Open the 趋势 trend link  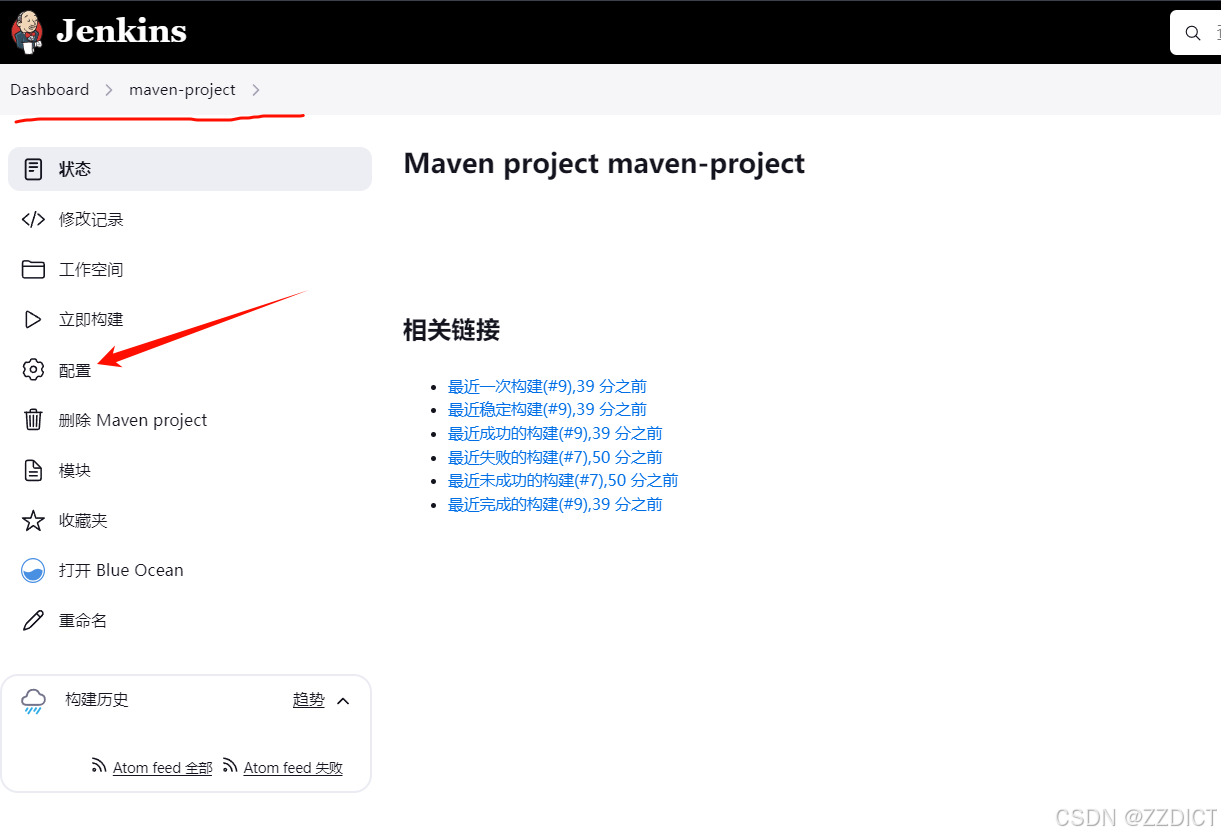308,700
